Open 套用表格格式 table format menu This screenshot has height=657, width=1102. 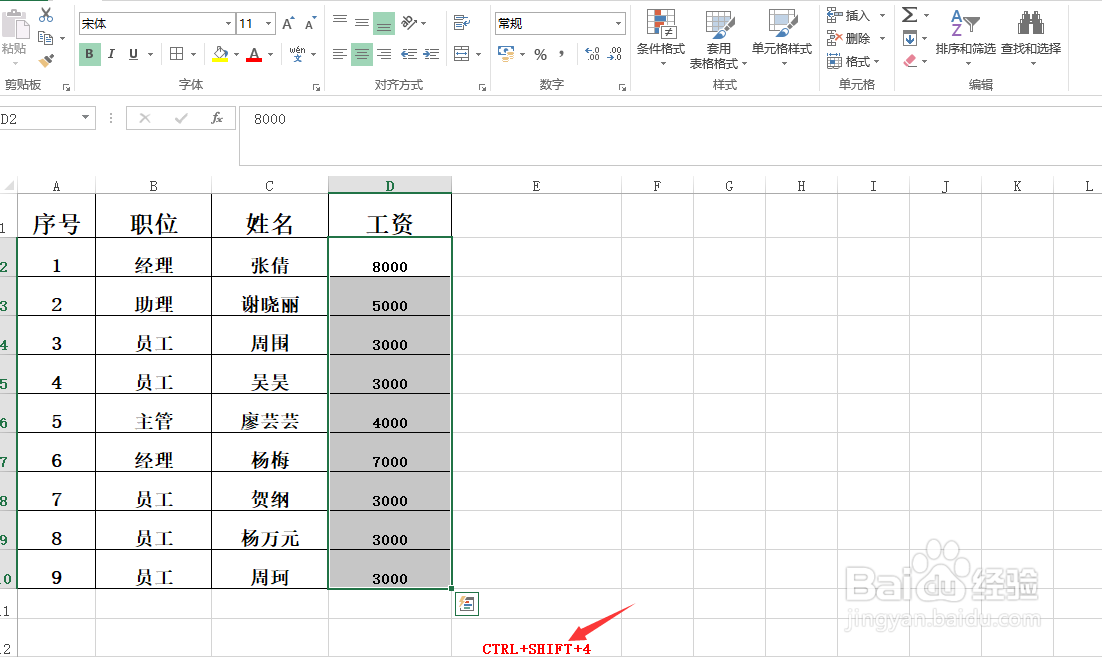(x=718, y=39)
